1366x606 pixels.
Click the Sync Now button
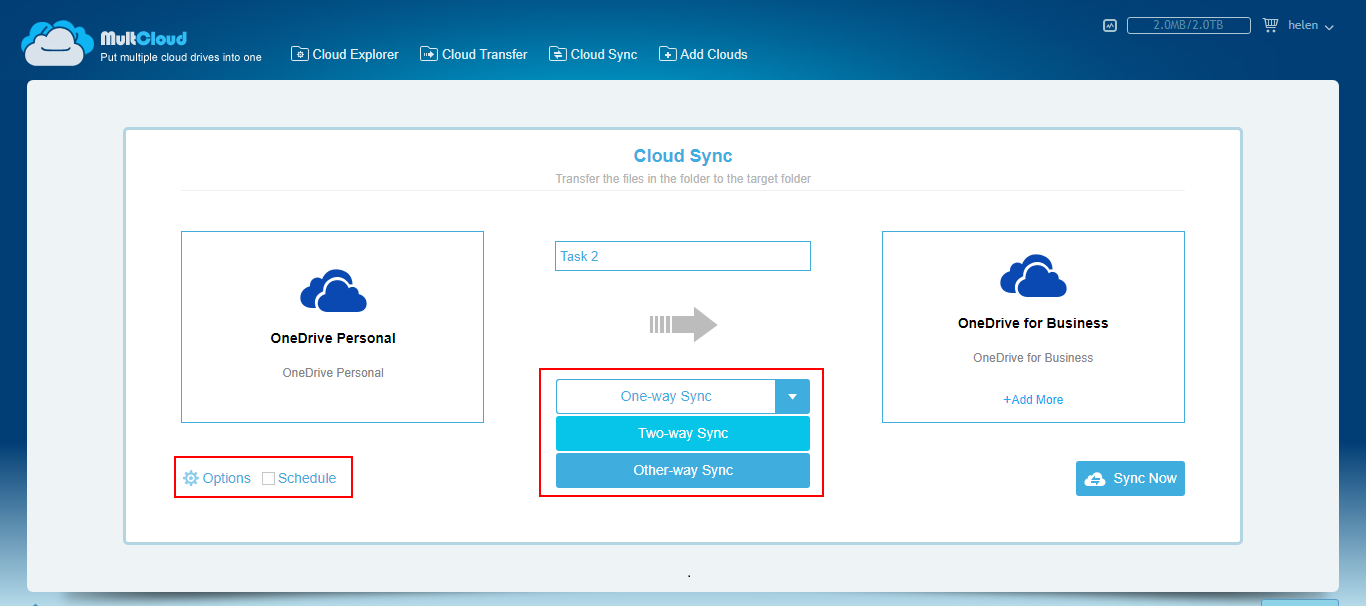1130,478
